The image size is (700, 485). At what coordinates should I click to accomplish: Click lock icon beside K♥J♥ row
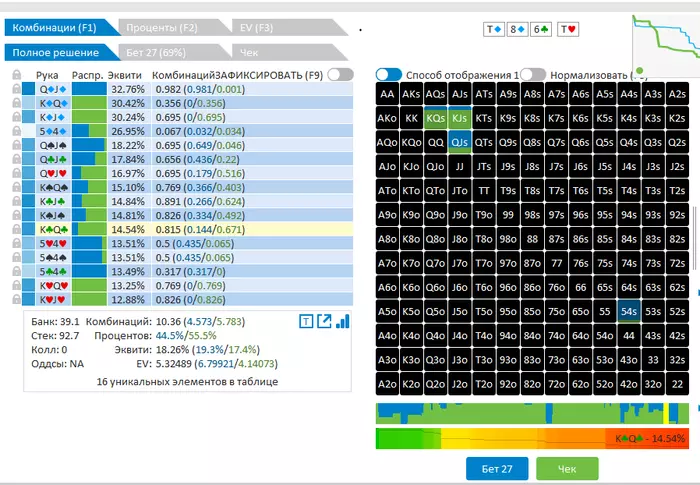click(x=16, y=300)
